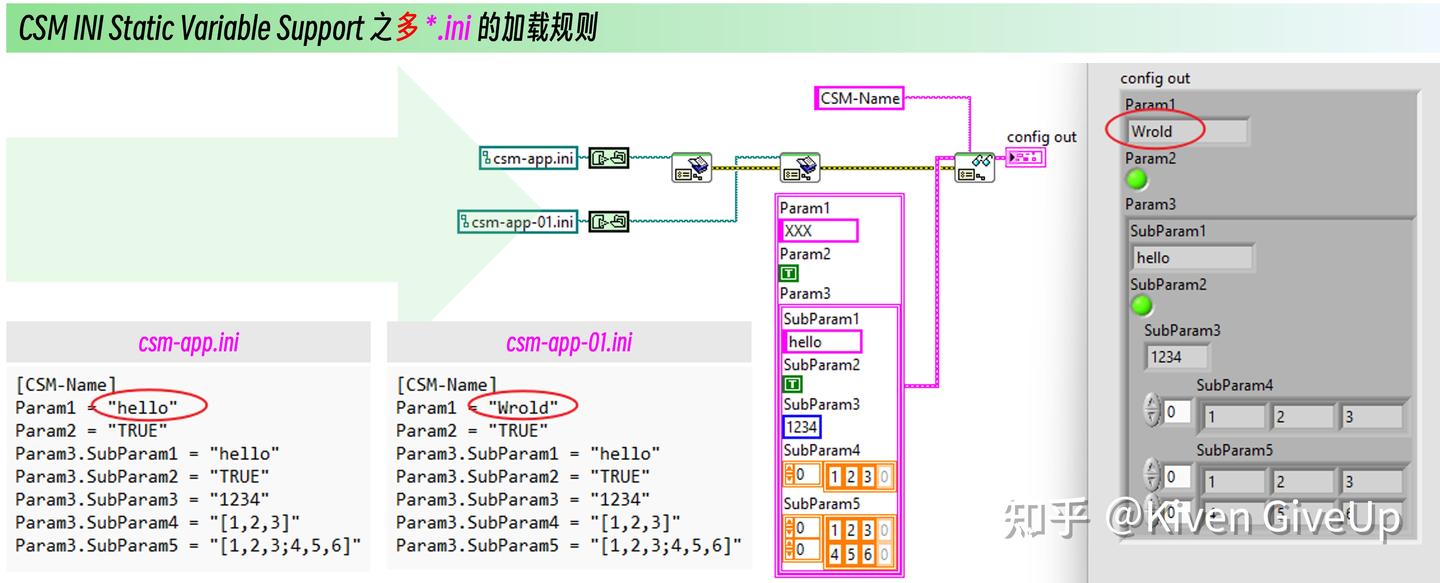
Task: Select the first config file VI icon
Action: tap(691, 167)
